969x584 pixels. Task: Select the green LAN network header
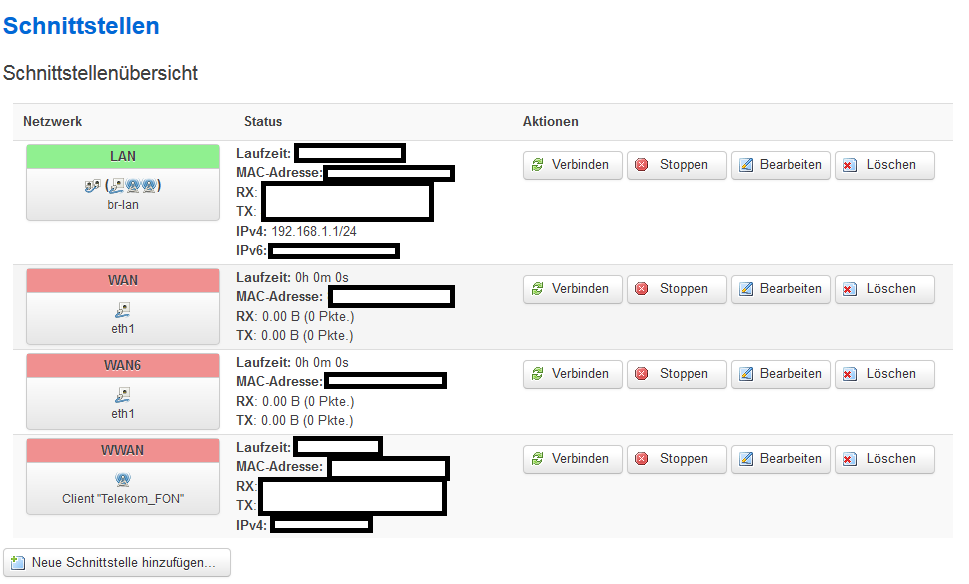(123, 156)
